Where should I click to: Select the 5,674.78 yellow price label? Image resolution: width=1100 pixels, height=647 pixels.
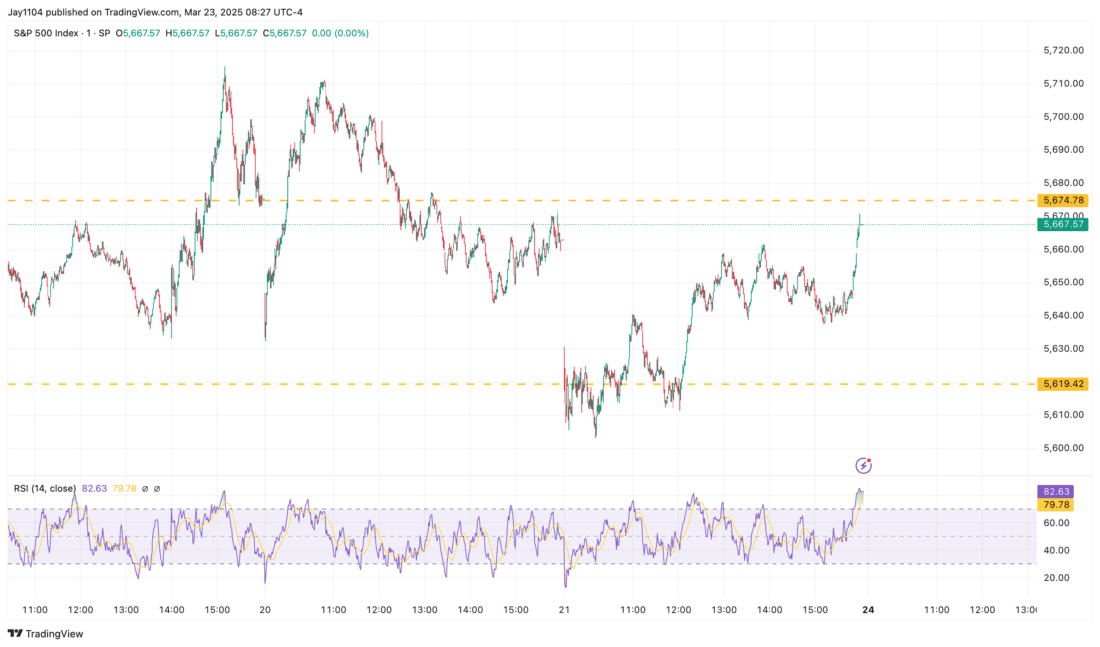1063,200
